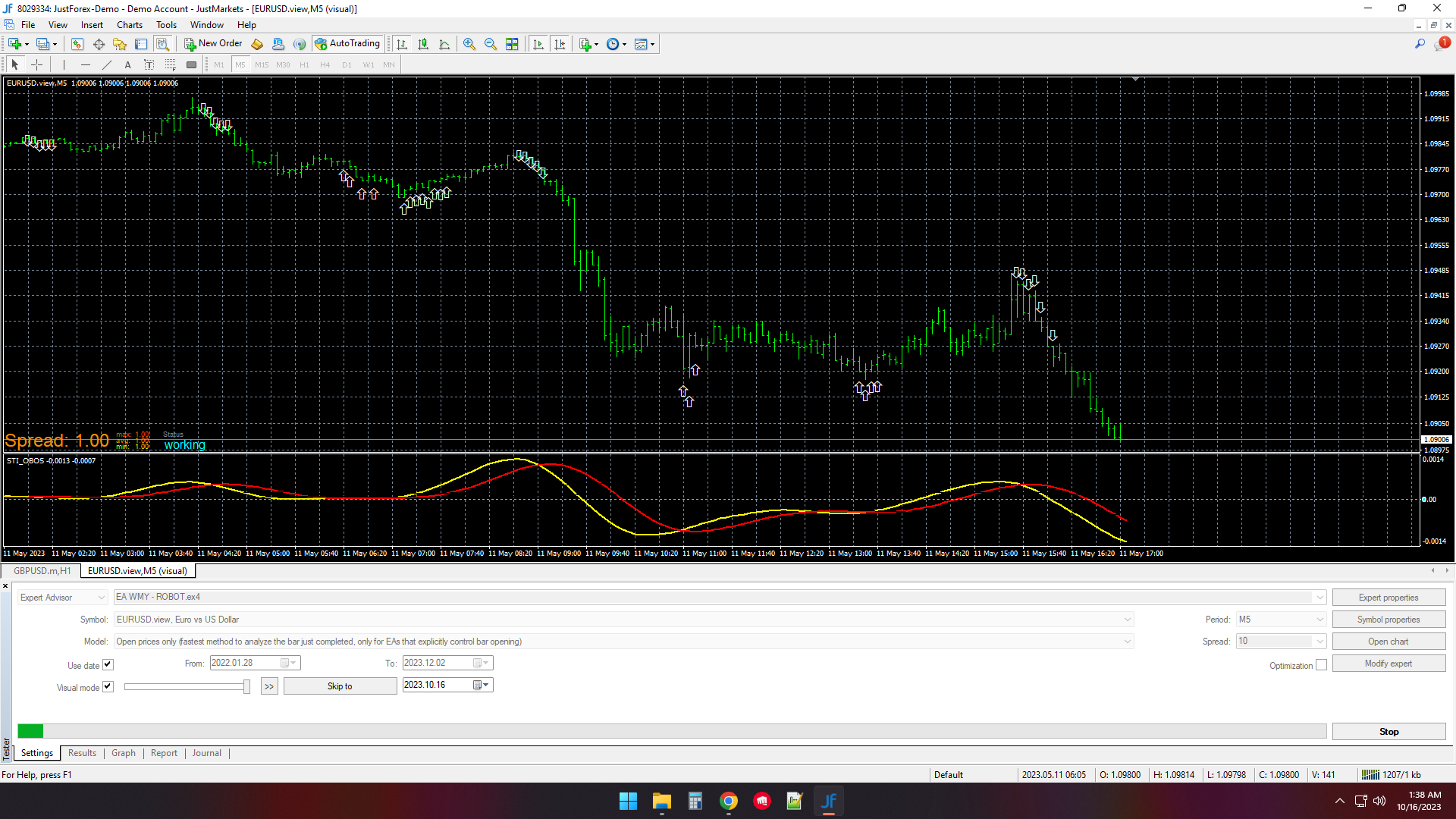
Task: Open Chrome from the Windows taskbar
Action: [x=729, y=801]
